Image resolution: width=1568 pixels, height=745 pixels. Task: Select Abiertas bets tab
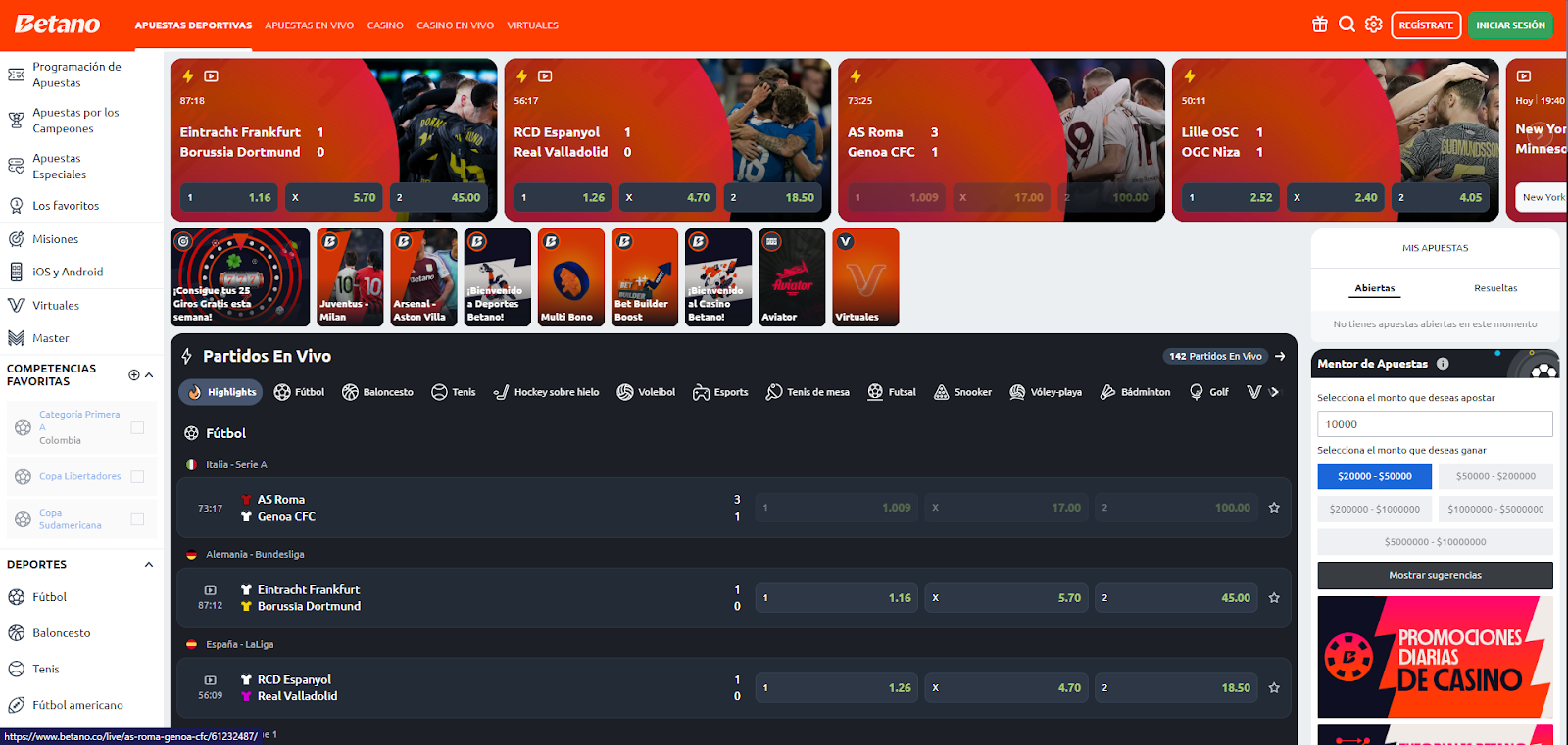tap(1374, 288)
